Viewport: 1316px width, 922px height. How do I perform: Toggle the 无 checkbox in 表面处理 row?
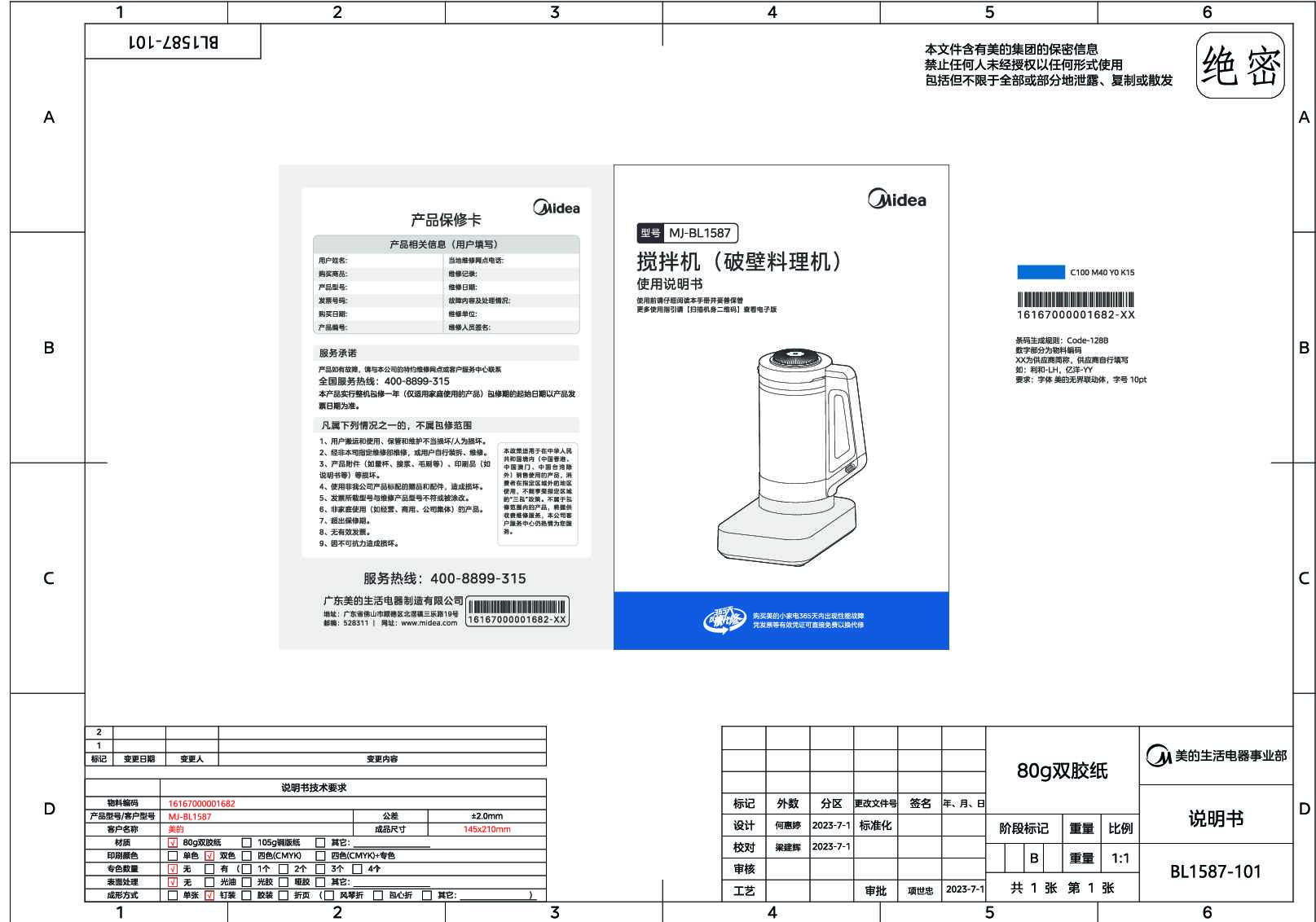(x=173, y=882)
